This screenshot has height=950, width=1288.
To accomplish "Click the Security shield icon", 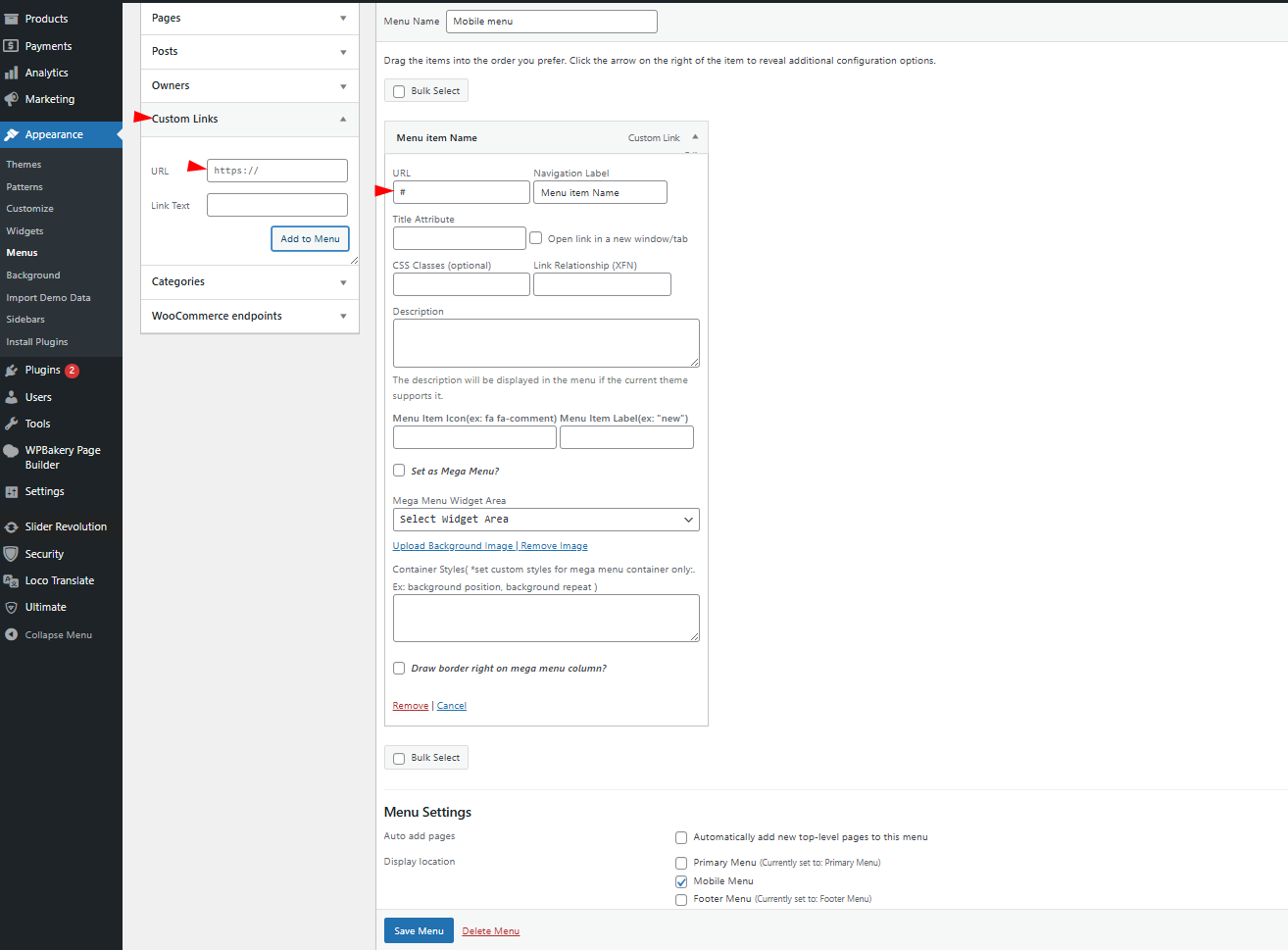I will pyautogui.click(x=12, y=554).
